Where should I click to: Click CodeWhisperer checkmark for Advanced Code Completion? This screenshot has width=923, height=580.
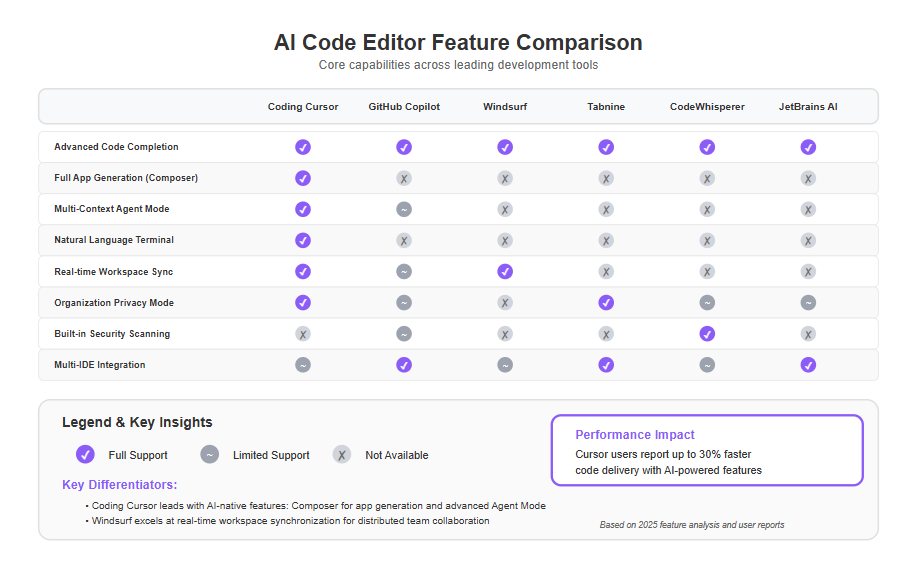707,147
